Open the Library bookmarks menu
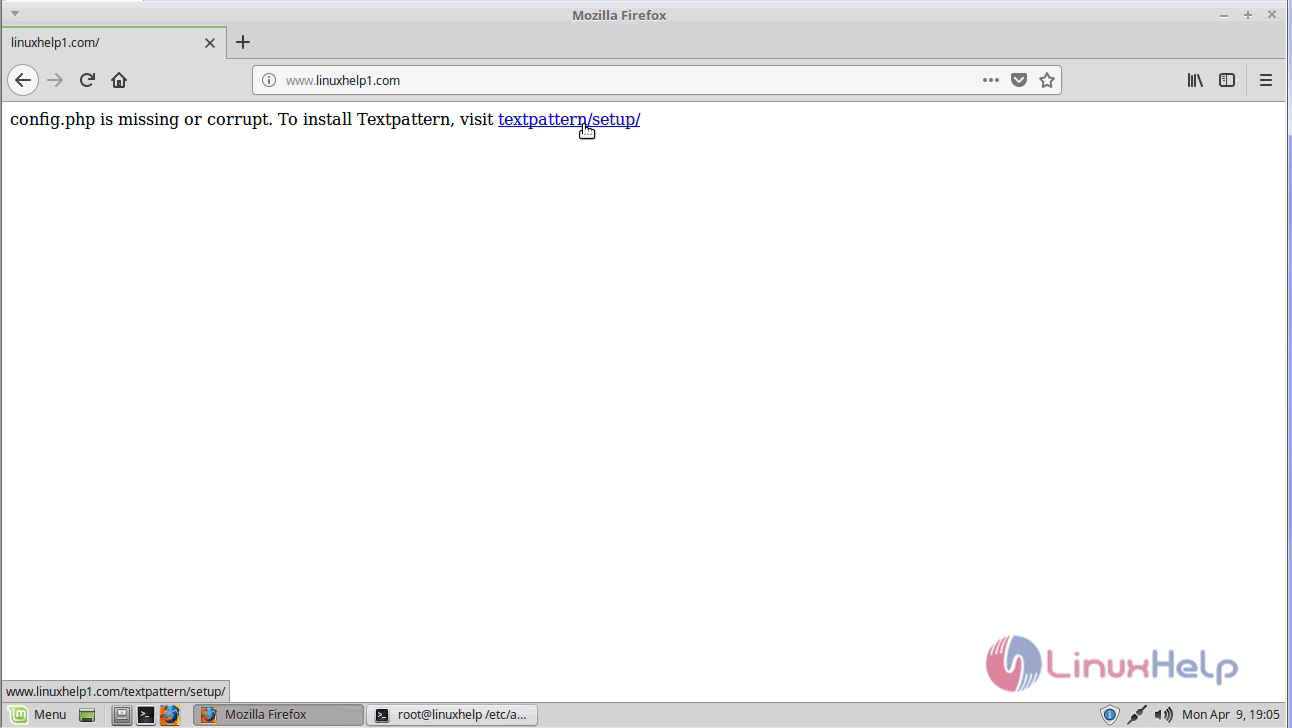The width and height of the screenshot is (1292, 728). point(1195,80)
